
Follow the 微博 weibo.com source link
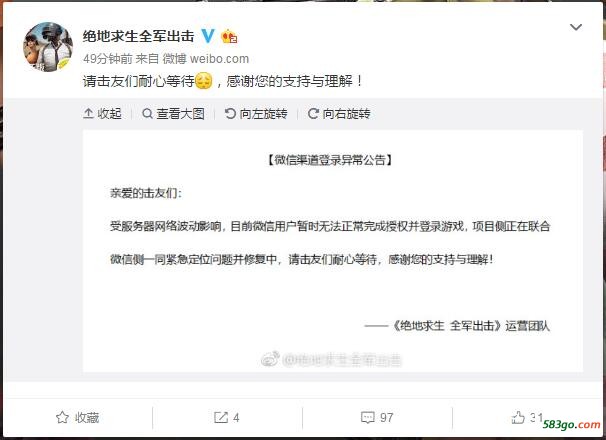(206, 59)
